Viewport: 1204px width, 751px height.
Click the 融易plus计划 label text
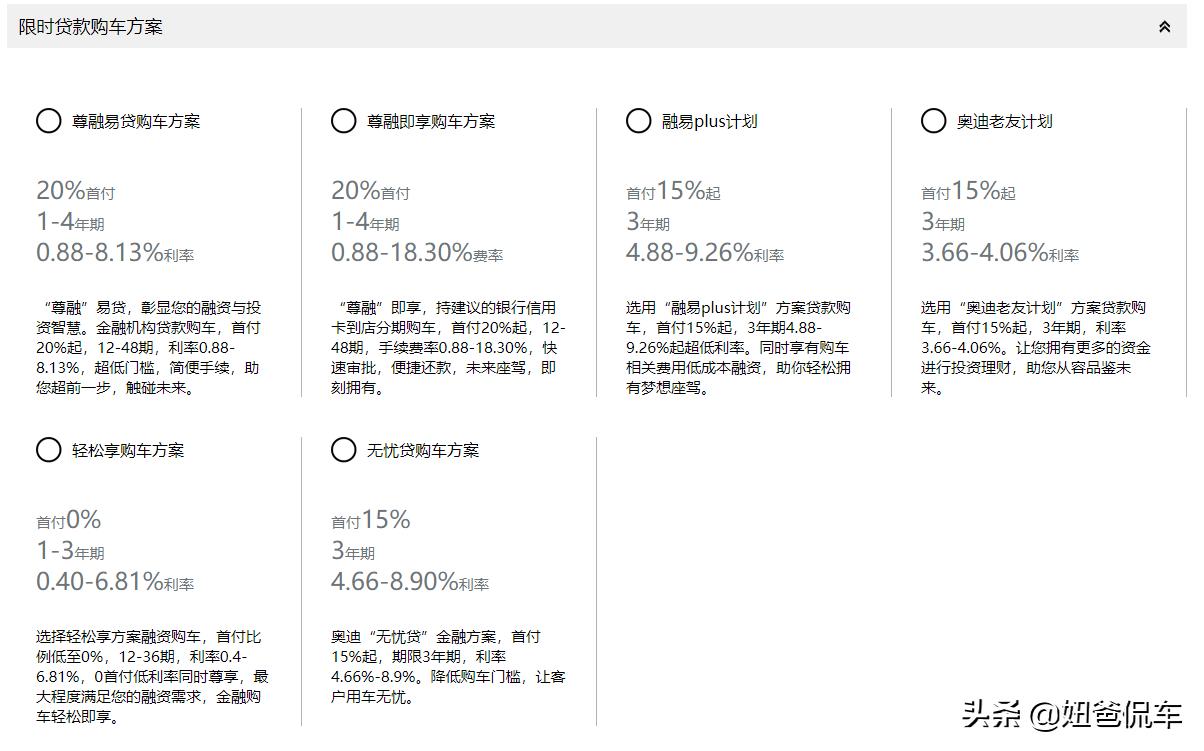click(710, 121)
